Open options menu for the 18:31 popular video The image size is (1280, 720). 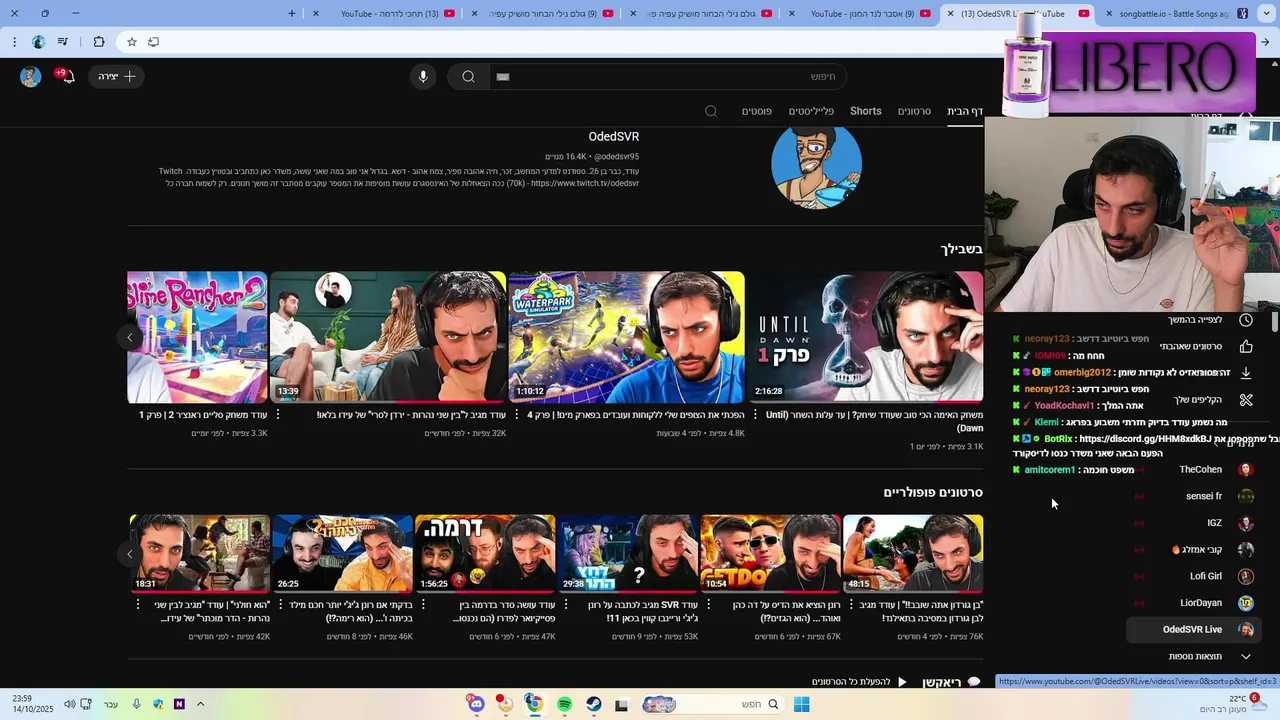point(137,604)
